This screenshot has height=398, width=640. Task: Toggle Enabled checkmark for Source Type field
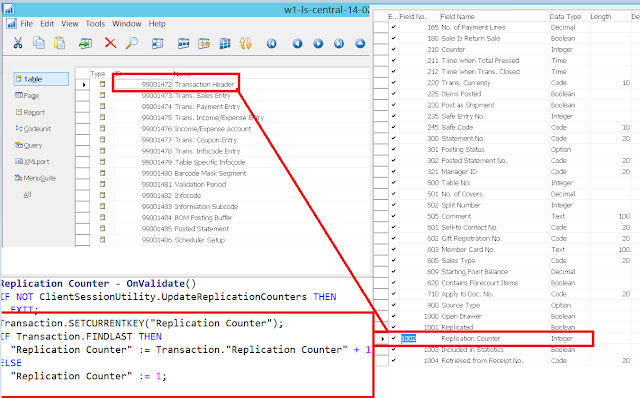tap(393, 305)
